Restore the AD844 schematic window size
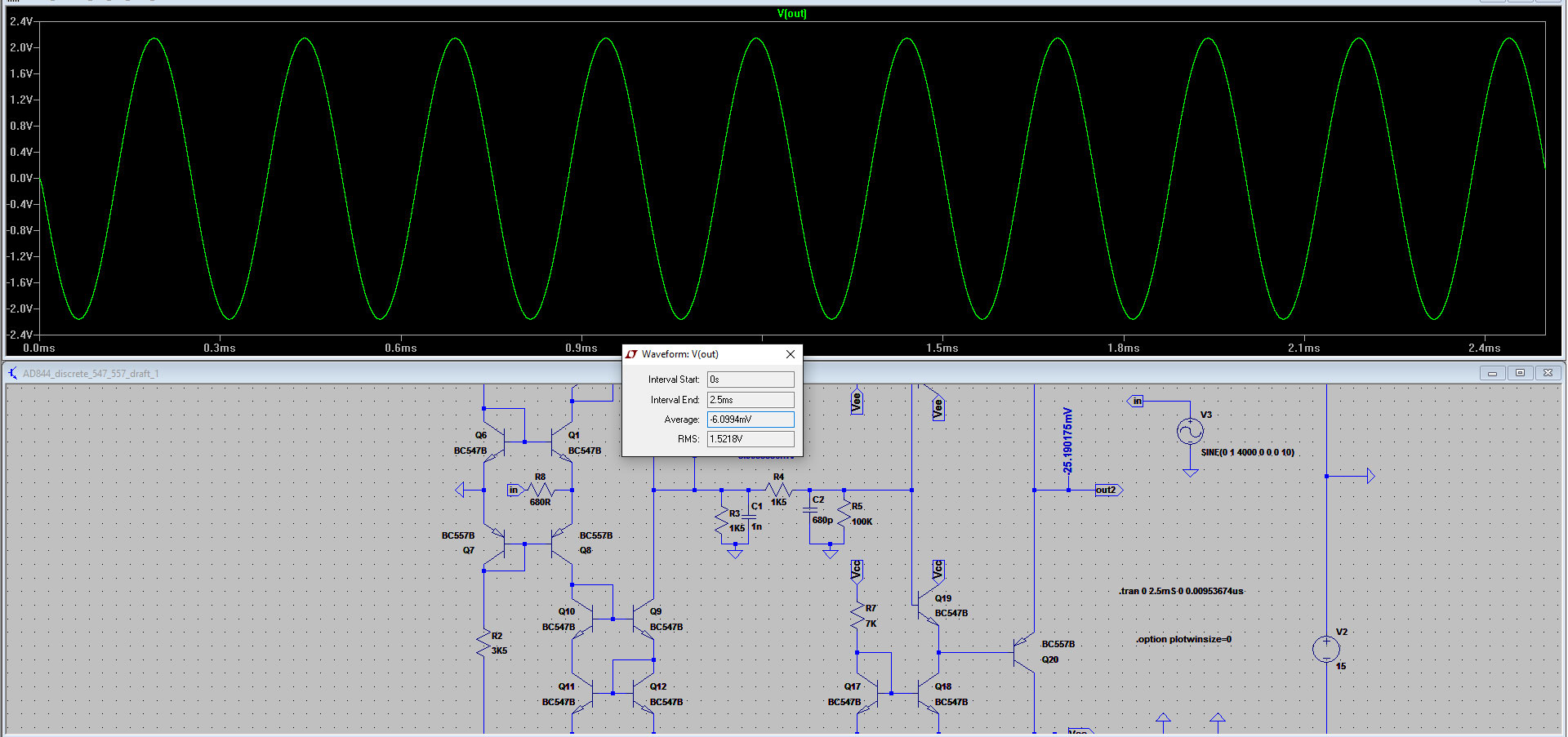 pos(1520,373)
